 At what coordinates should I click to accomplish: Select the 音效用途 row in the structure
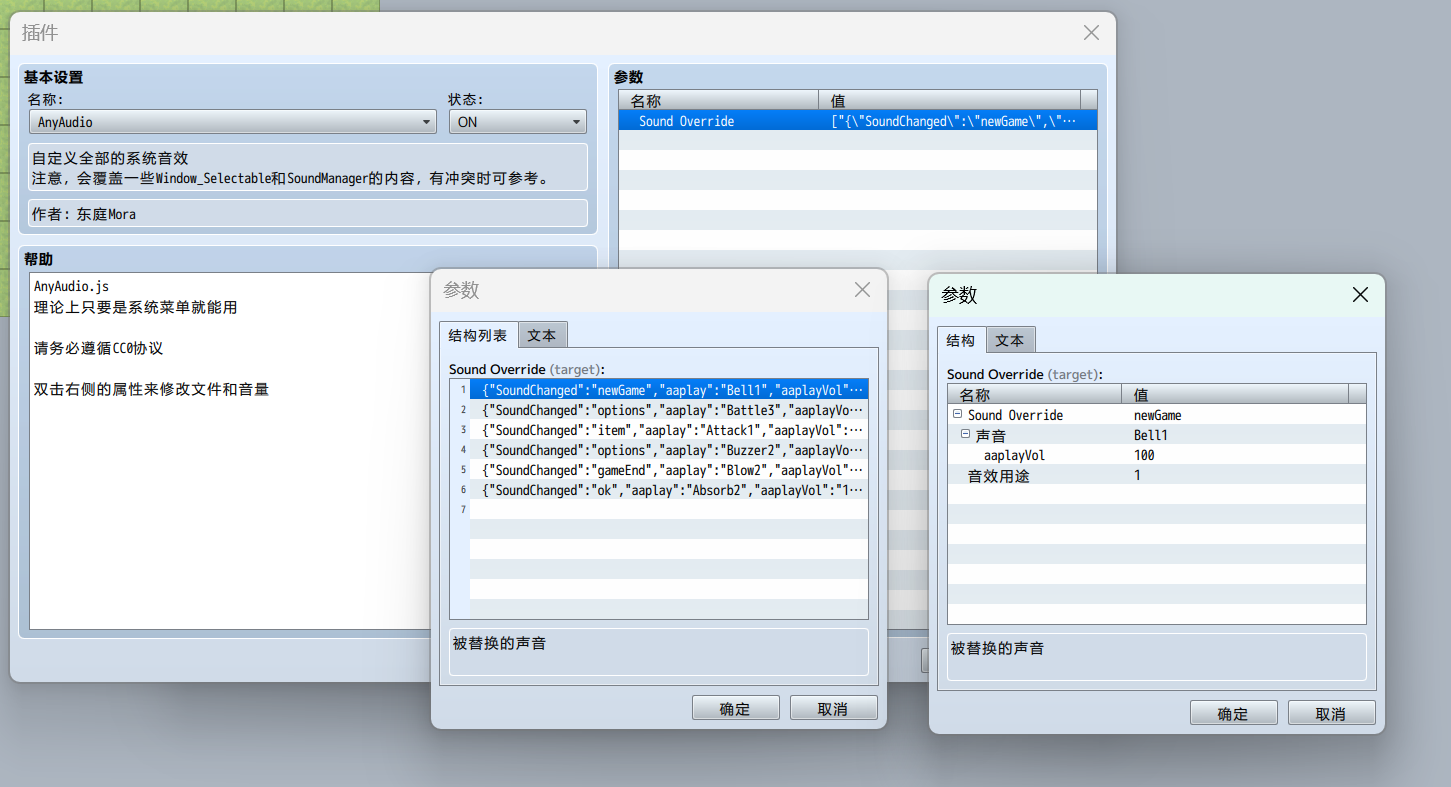pos(1157,475)
